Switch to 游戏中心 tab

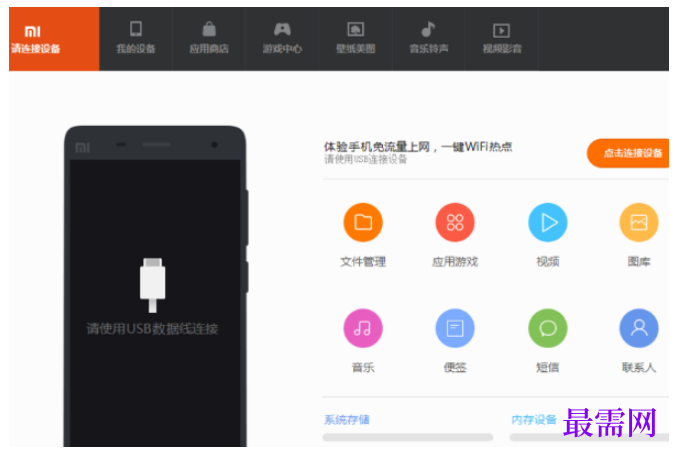[282, 39]
